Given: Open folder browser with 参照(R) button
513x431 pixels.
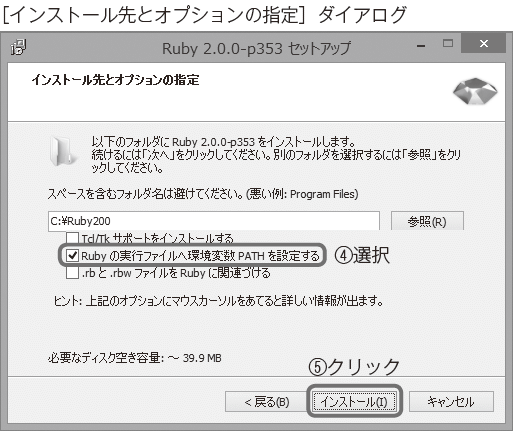Looking at the screenshot, I should click(427, 221).
